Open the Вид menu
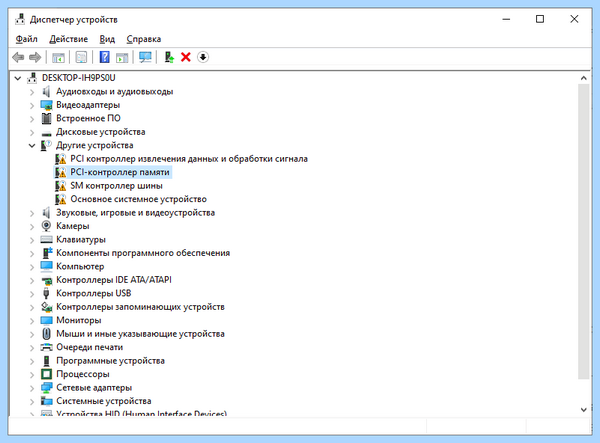 107,39
